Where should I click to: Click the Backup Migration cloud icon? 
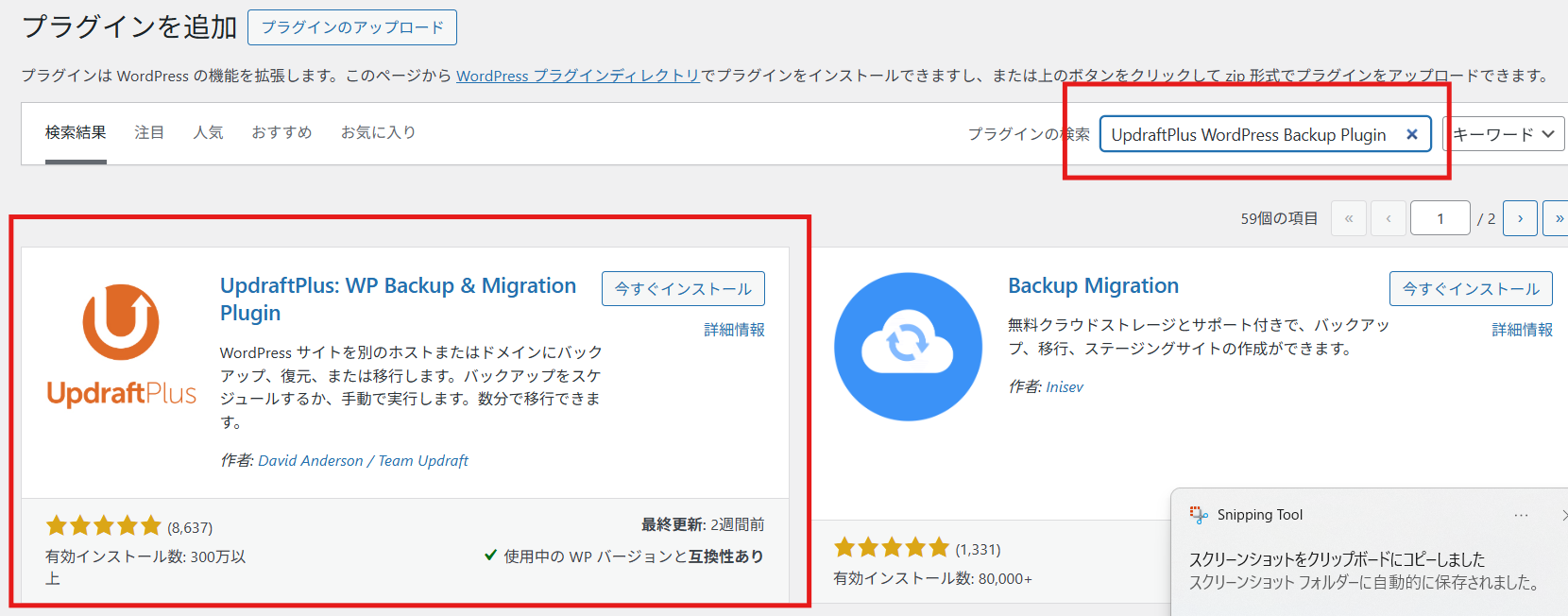908,347
